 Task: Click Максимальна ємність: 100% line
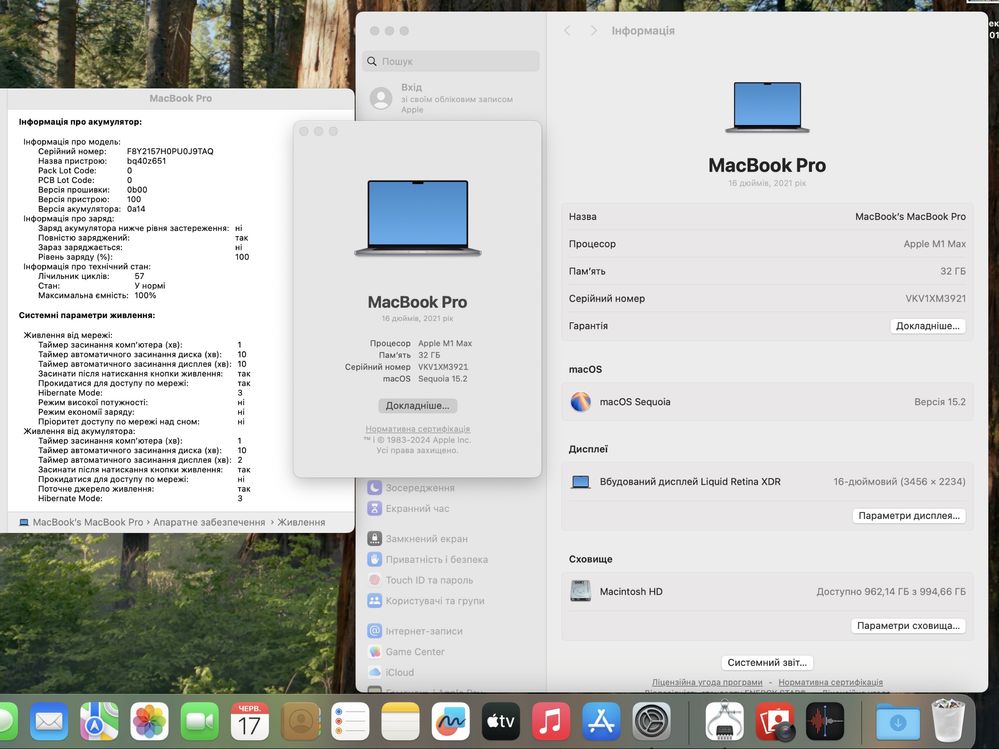[97, 296]
